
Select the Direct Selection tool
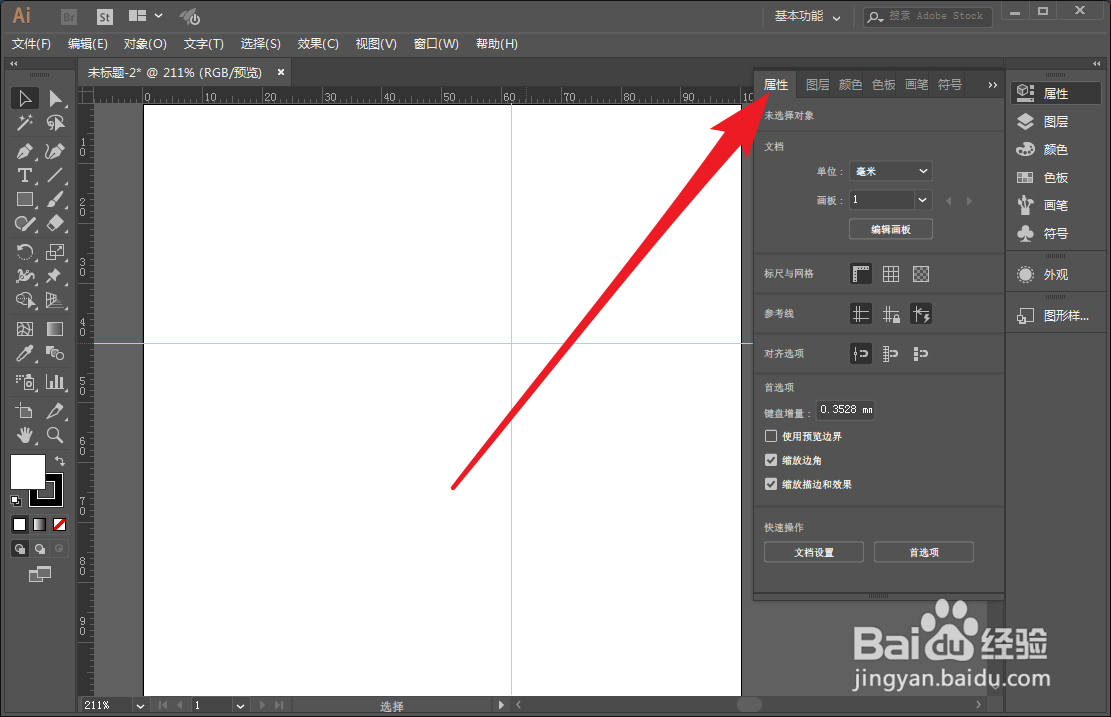tap(55, 98)
